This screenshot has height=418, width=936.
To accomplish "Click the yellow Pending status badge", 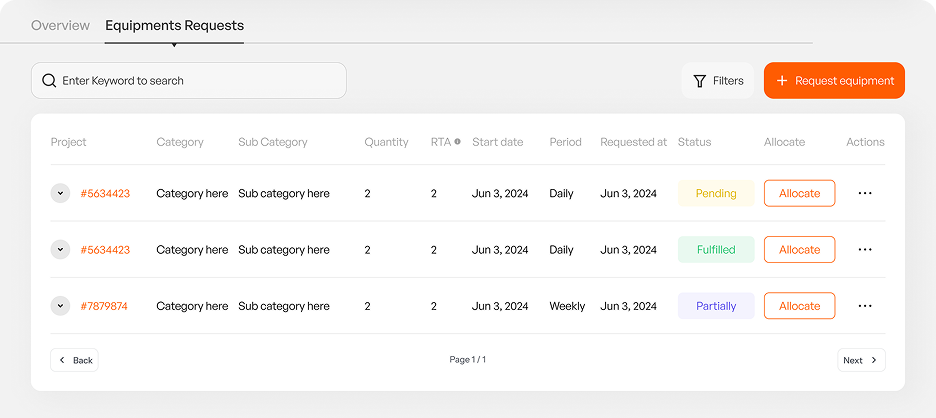I will tap(716, 193).
